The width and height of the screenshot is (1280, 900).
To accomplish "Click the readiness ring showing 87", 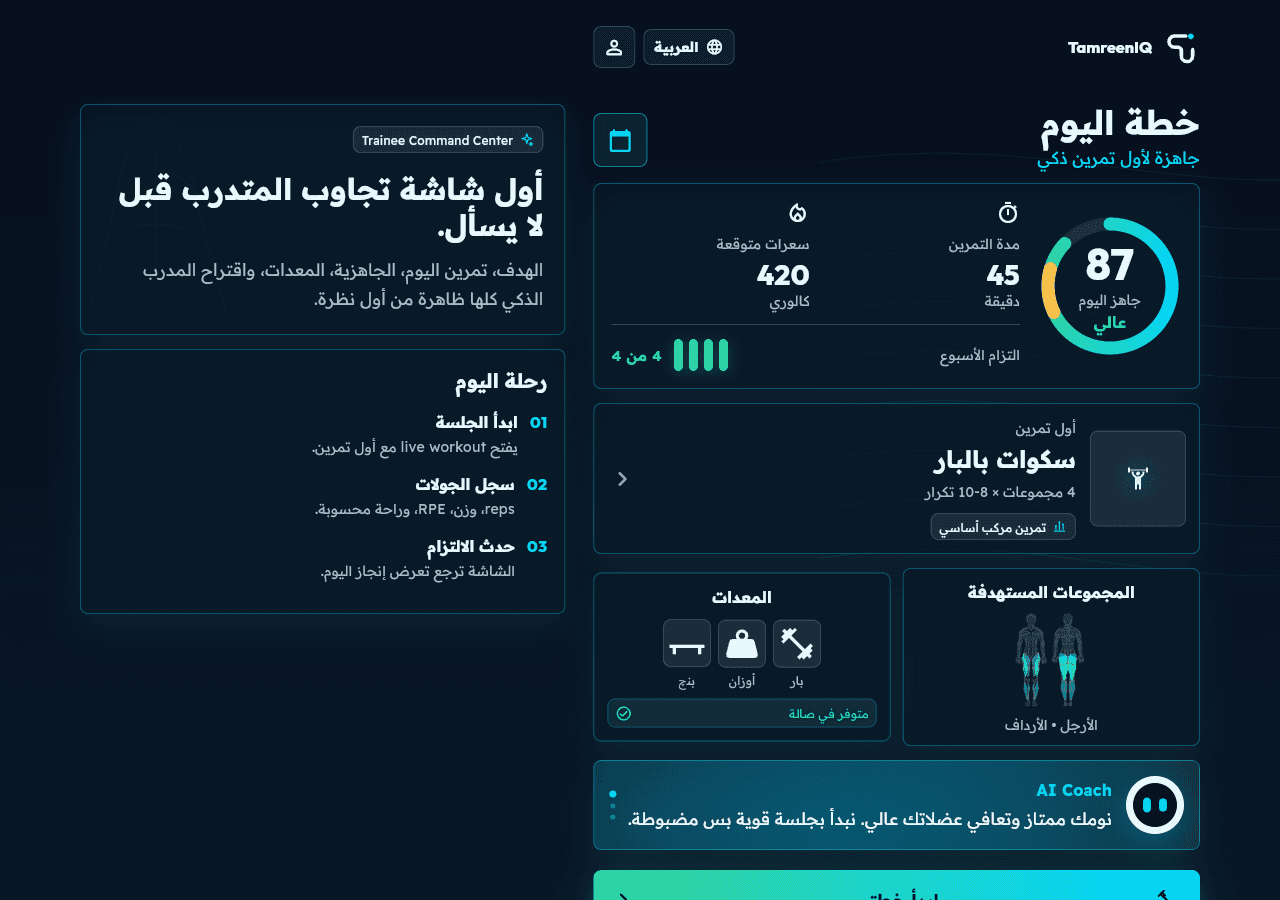I will click(x=1110, y=286).
